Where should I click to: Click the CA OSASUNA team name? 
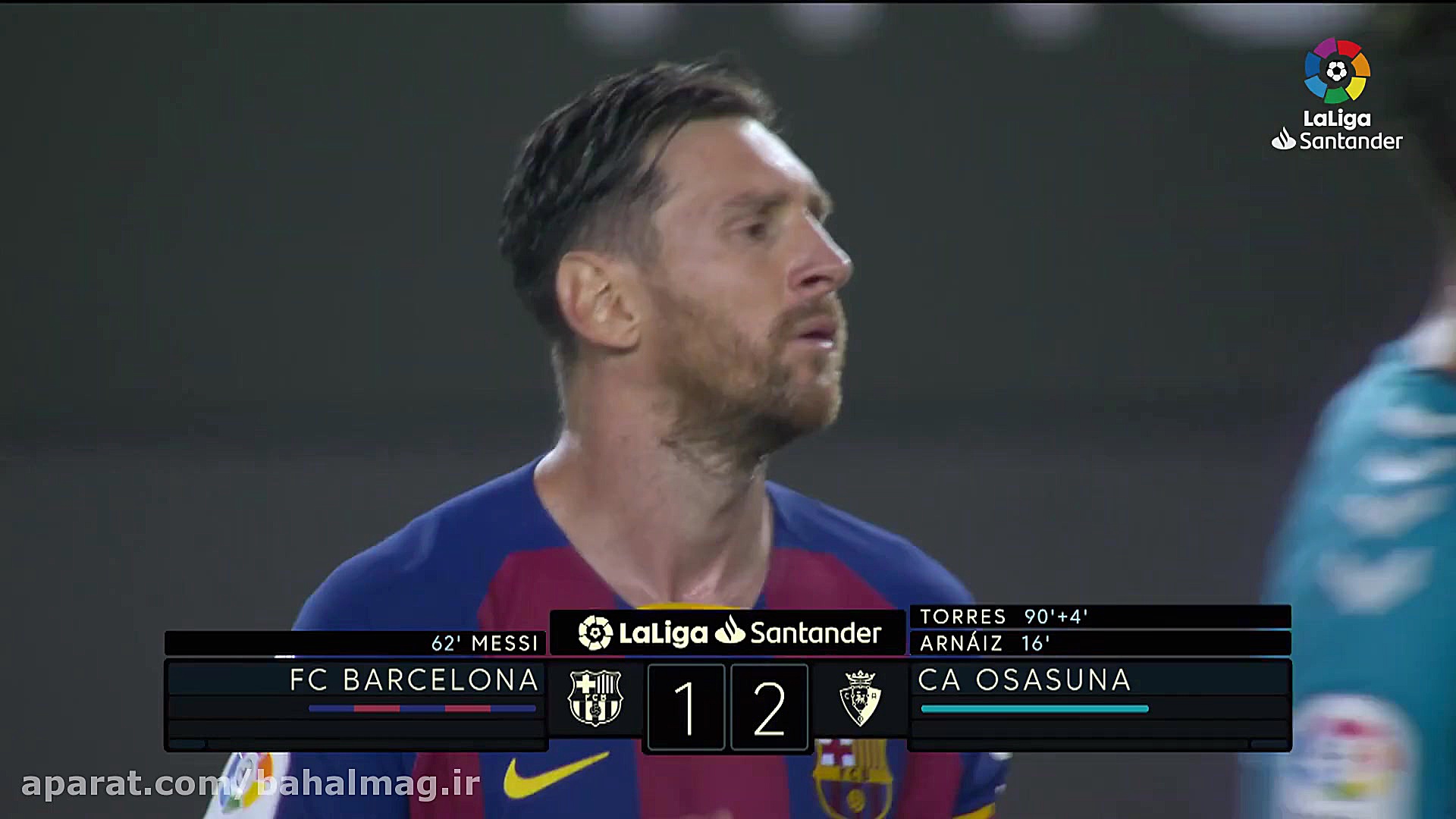1025,680
